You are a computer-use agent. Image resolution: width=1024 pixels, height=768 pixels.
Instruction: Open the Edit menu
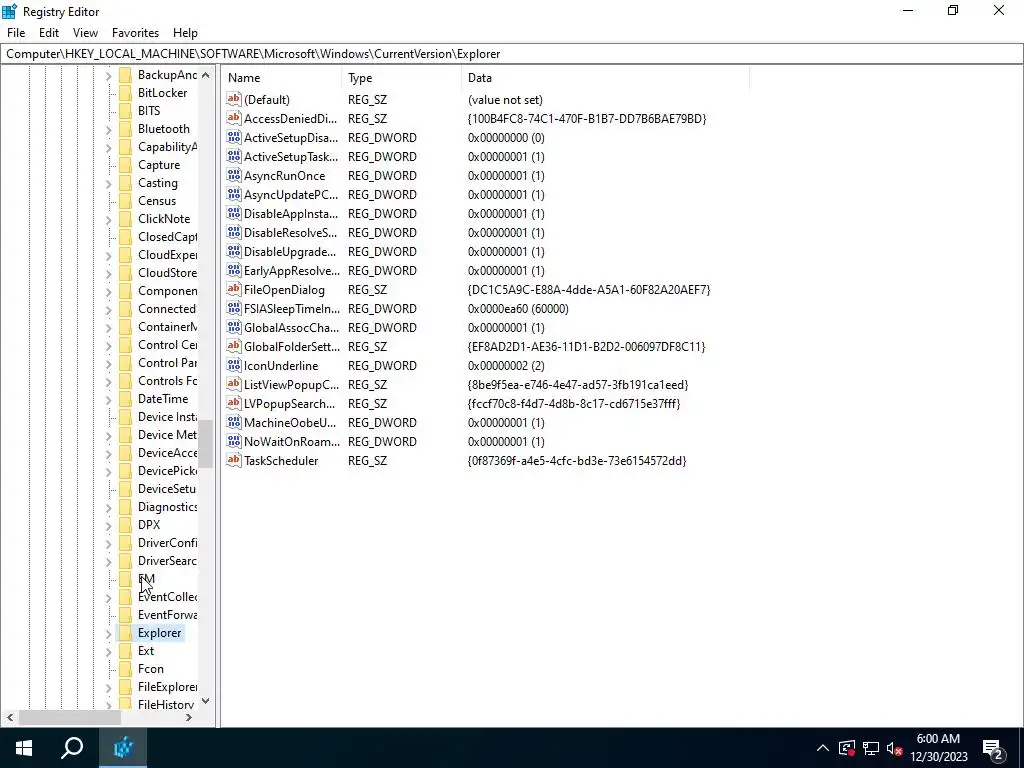click(x=49, y=33)
